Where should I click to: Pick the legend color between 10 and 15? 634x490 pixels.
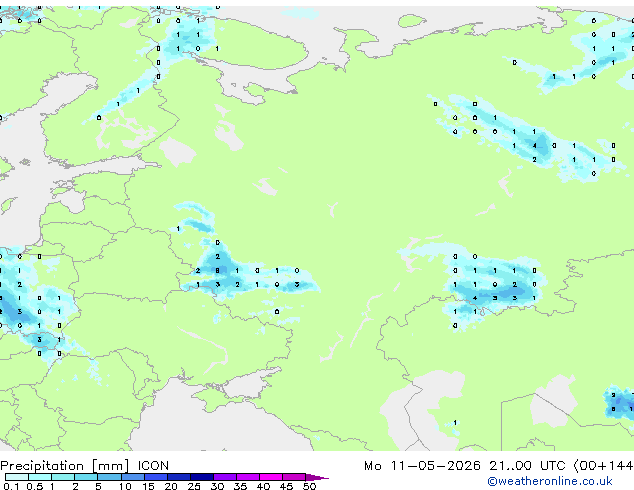coord(133,477)
